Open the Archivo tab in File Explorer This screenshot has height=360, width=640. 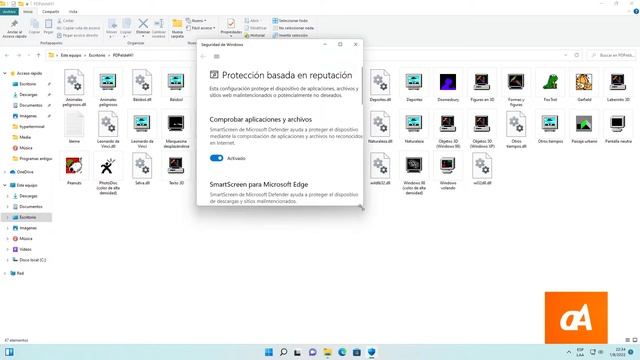(x=9, y=12)
